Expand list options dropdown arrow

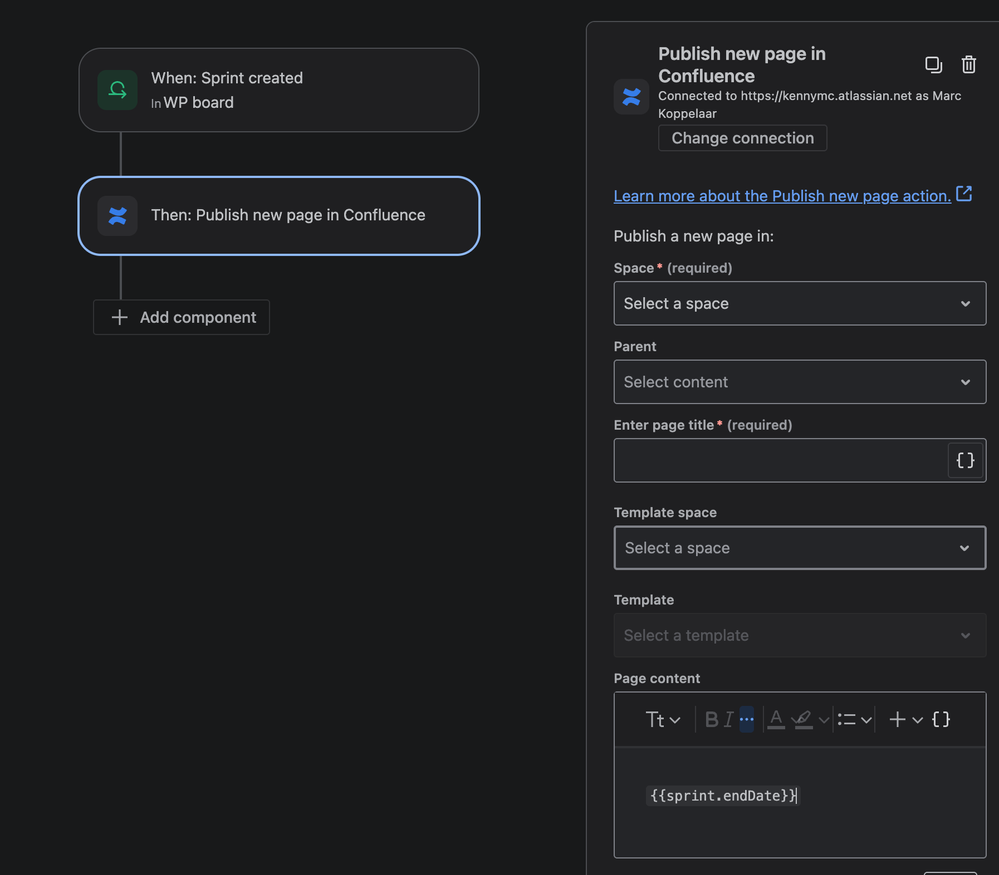(866, 720)
